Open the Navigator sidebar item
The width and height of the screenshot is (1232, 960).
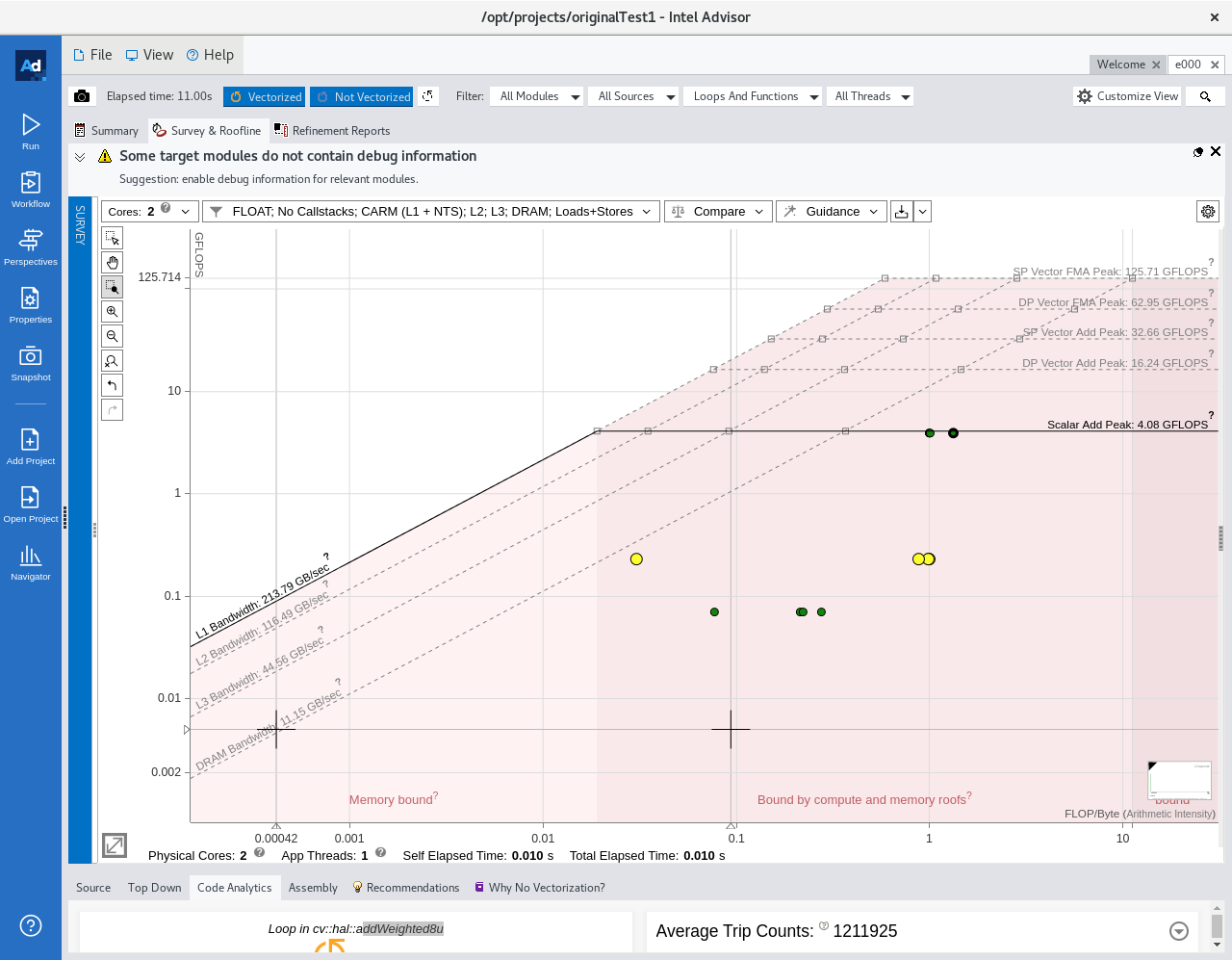[31, 561]
